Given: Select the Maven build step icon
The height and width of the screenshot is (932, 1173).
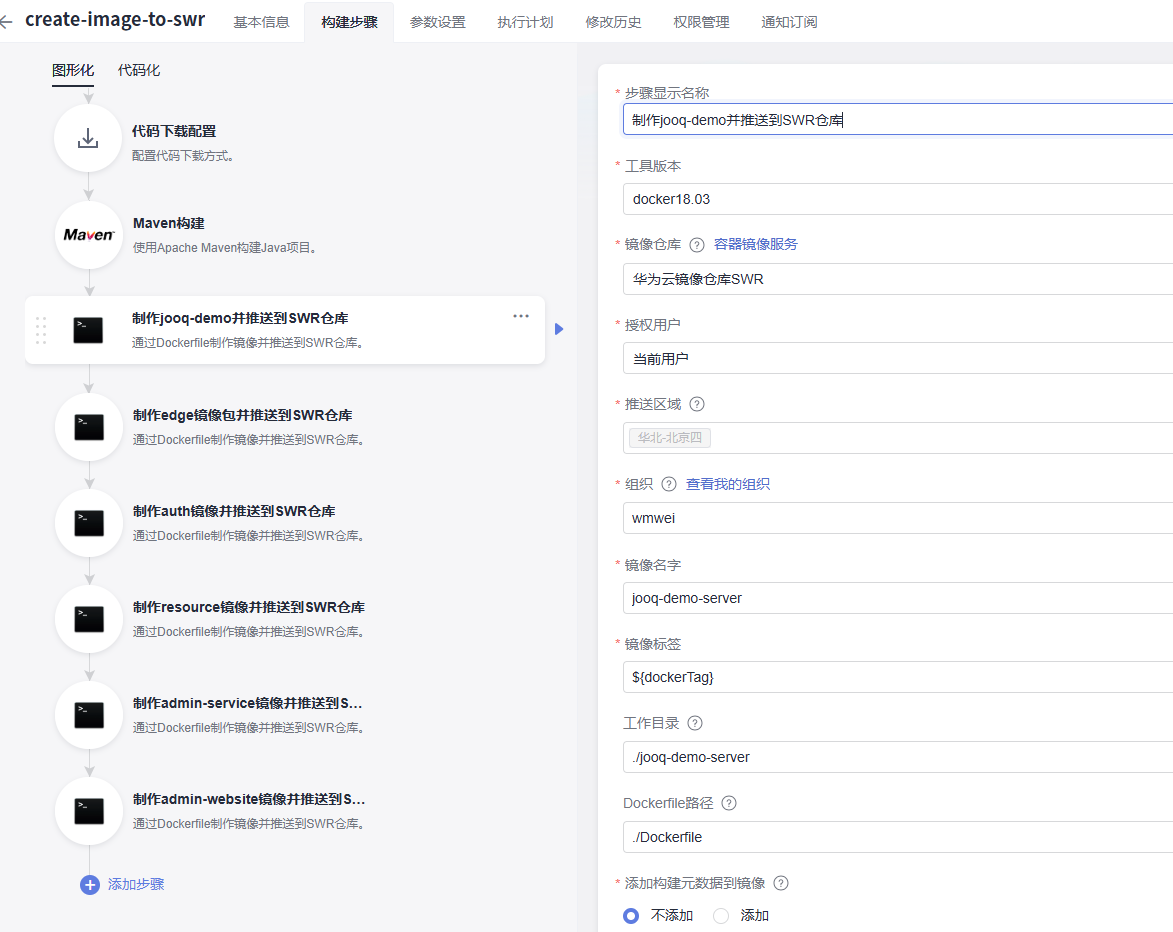Looking at the screenshot, I should coord(89,235).
